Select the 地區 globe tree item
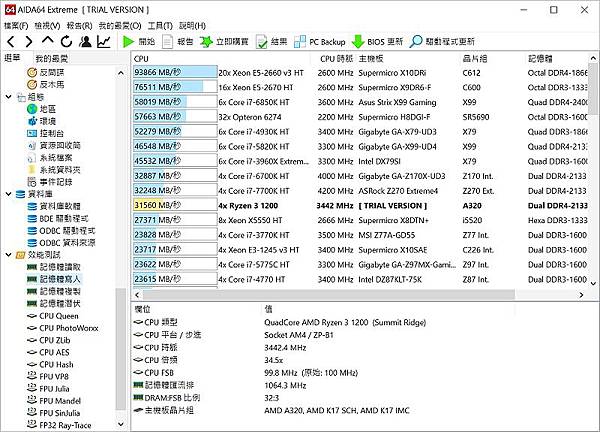 click(42, 109)
